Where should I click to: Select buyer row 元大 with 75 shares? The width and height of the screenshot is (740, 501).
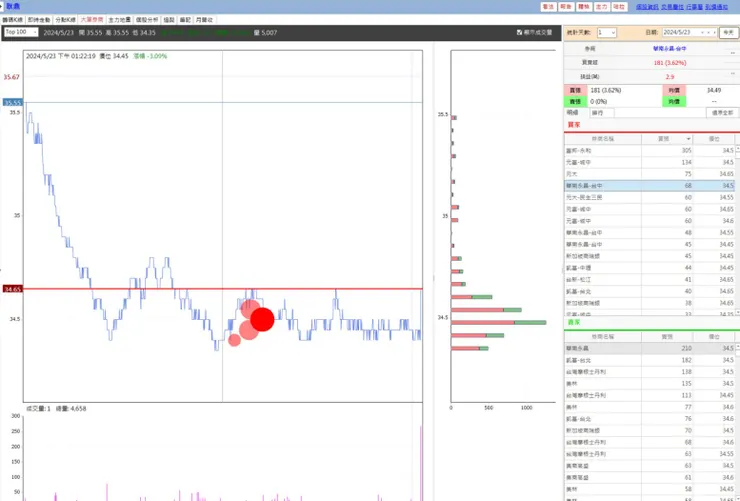click(x=649, y=174)
